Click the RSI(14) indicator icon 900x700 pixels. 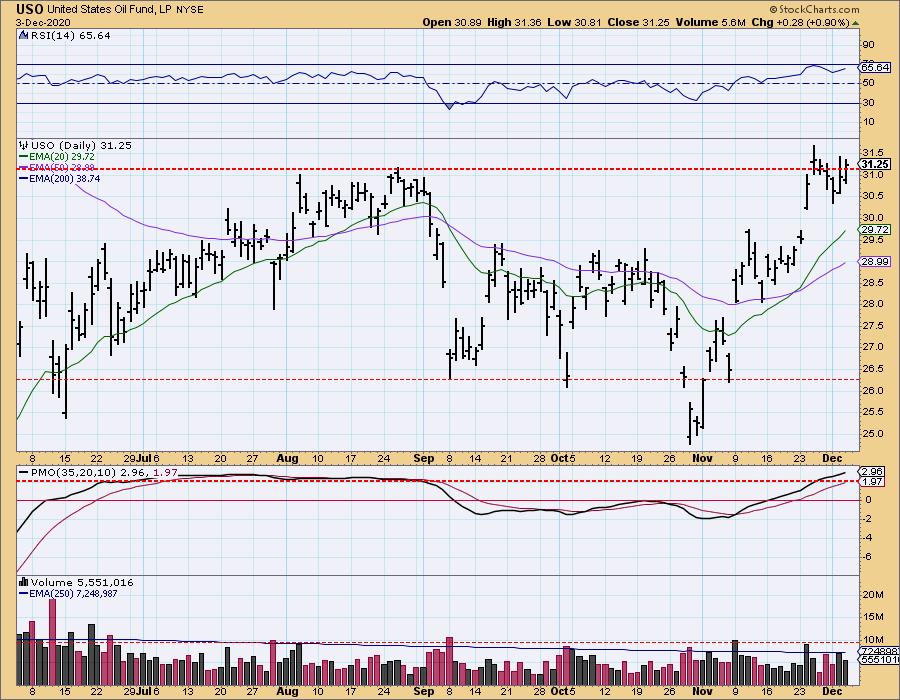click(24, 36)
